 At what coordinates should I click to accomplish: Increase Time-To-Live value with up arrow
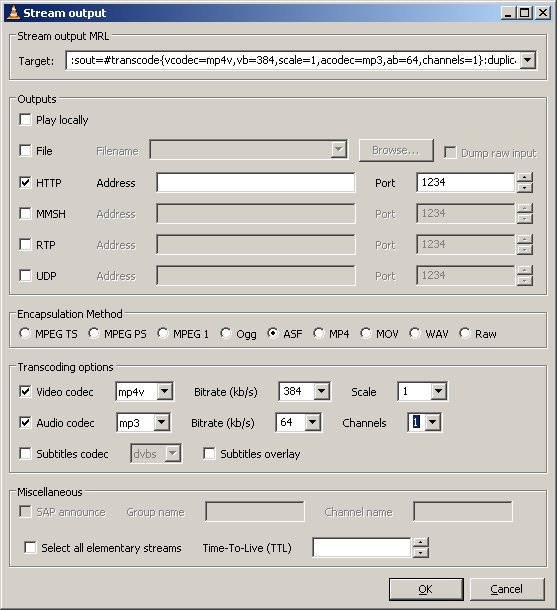[x=421, y=542]
